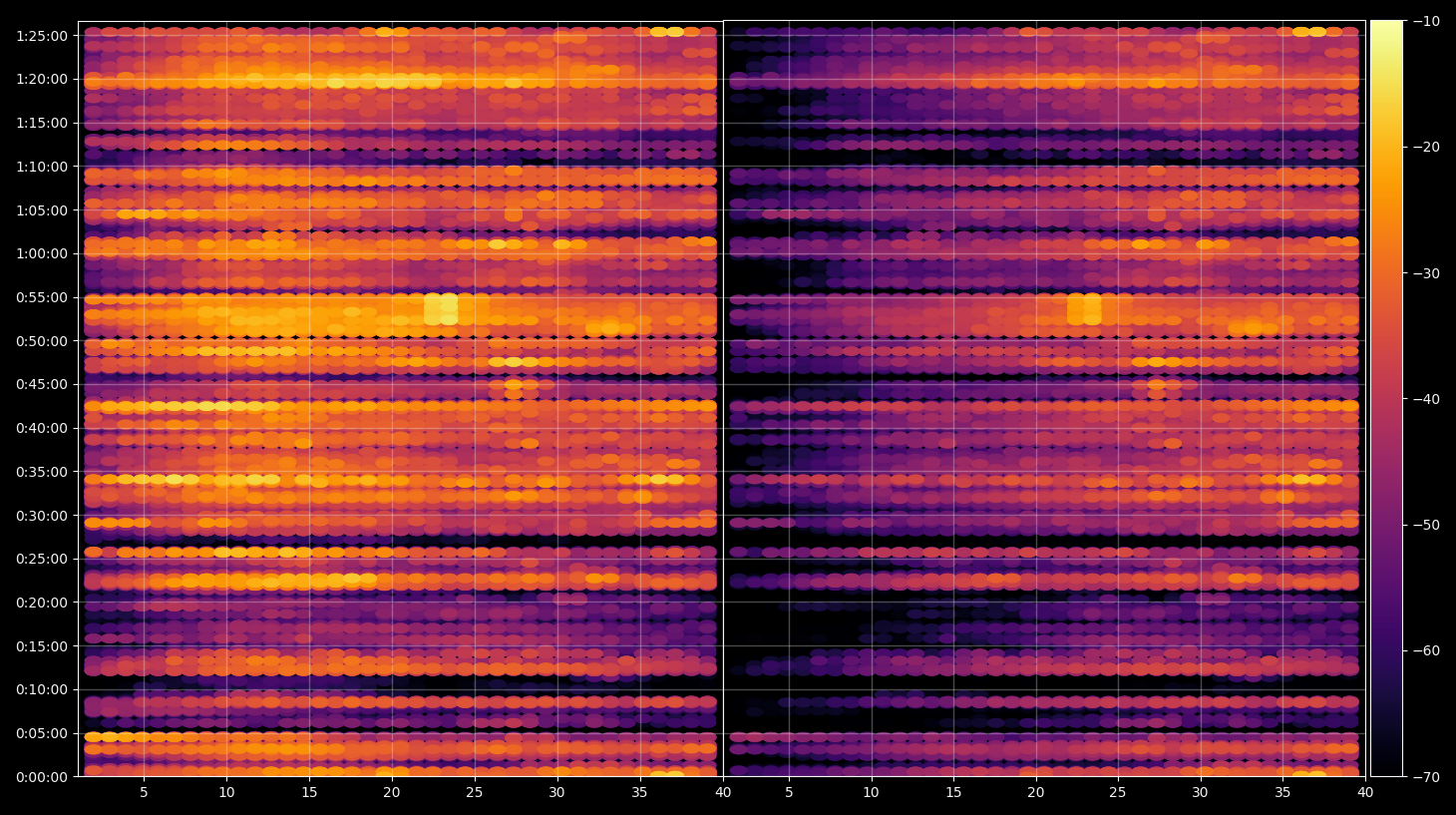Click the 0:30:00 time axis label
Screen dimensions: 1456x815
42,516
